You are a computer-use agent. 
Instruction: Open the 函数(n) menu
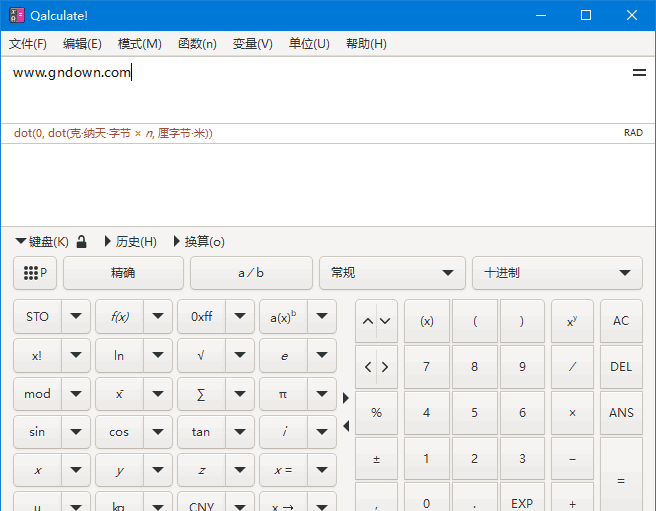coord(197,44)
